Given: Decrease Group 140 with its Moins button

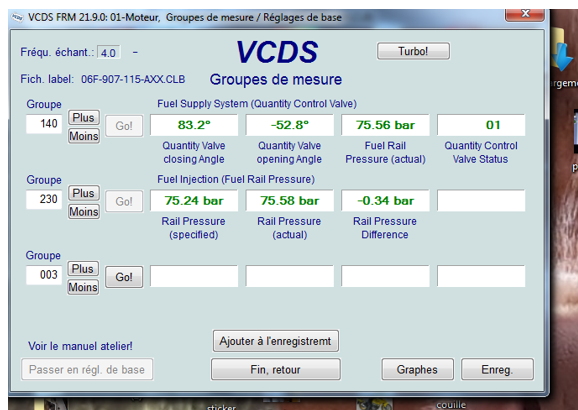Looking at the screenshot, I should (x=84, y=136).
